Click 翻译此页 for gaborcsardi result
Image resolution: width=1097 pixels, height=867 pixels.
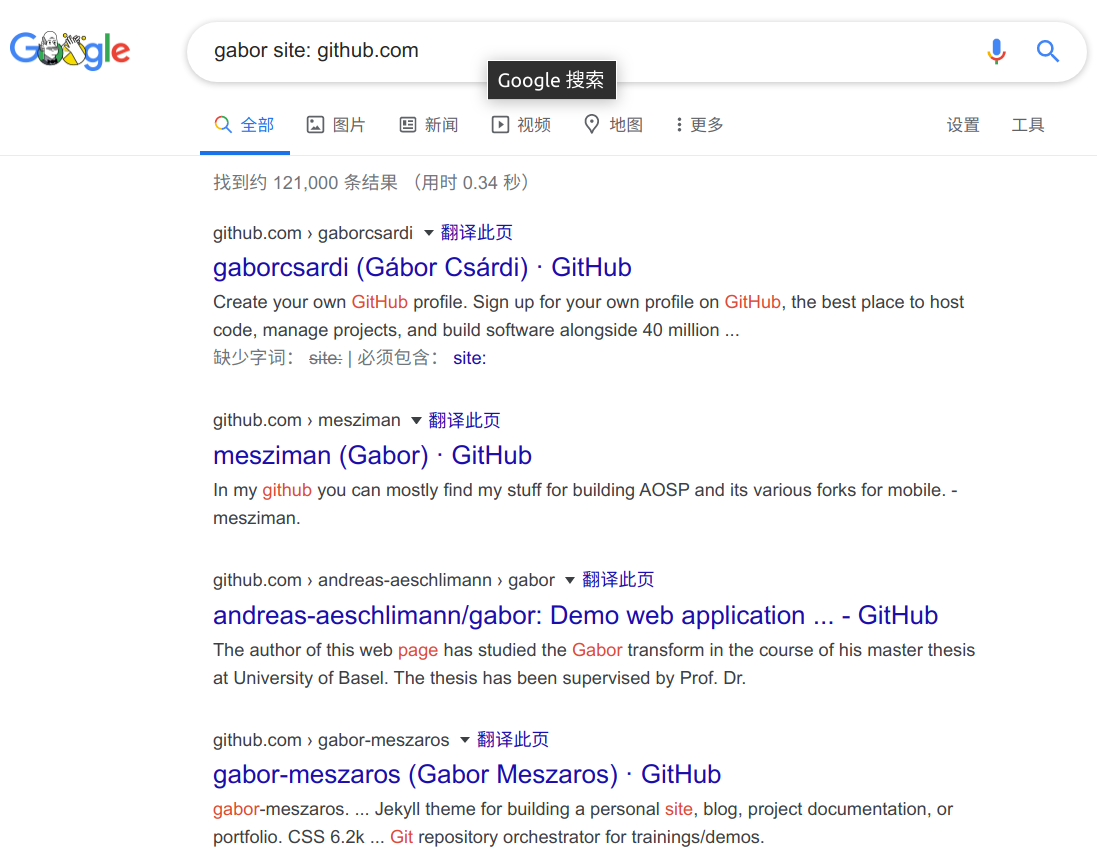click(x=476, y=232)
